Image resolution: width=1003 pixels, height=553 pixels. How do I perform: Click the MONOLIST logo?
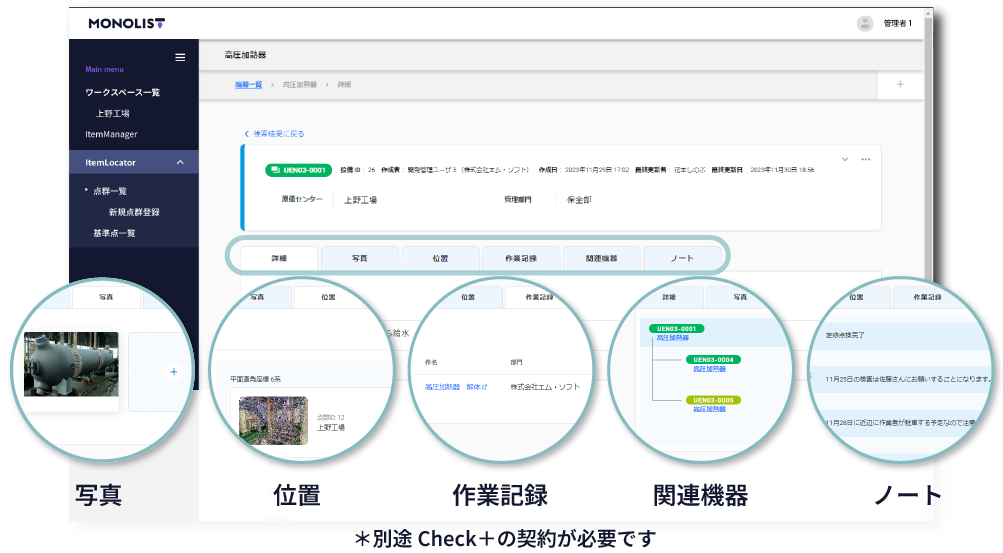coord(127,24)
